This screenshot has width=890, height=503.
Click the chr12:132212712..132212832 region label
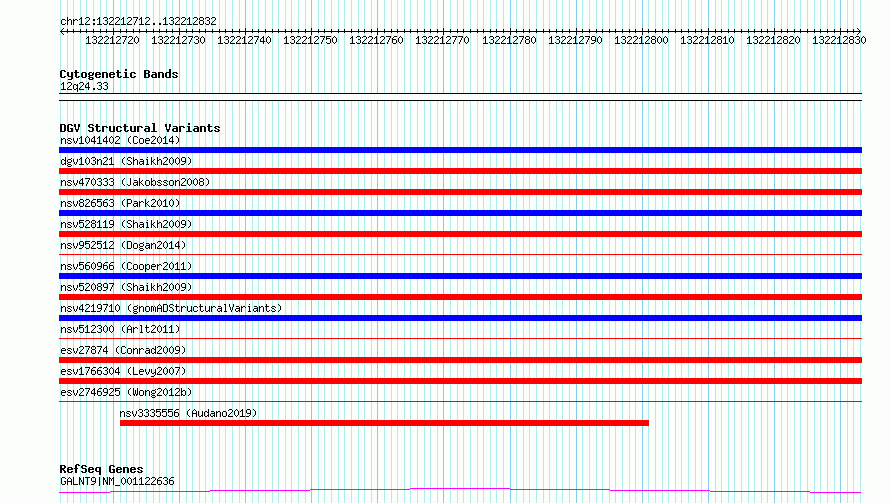tap(138, 21)
